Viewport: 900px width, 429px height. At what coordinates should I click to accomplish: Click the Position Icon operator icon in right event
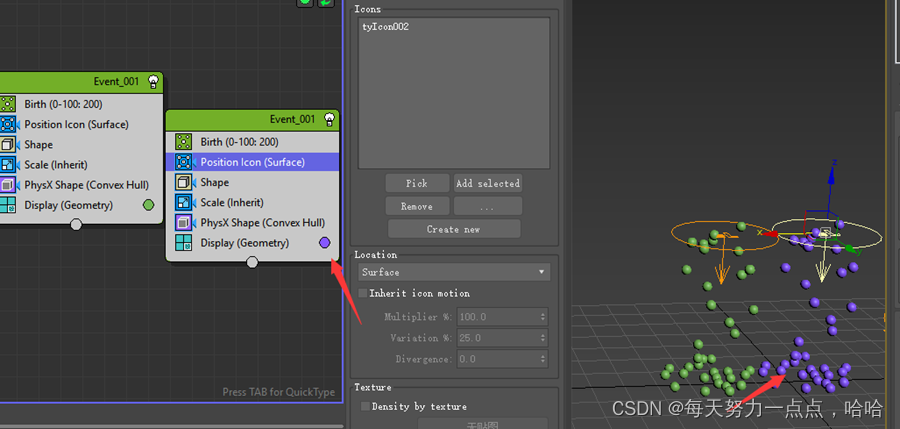[x=184, y=162]
